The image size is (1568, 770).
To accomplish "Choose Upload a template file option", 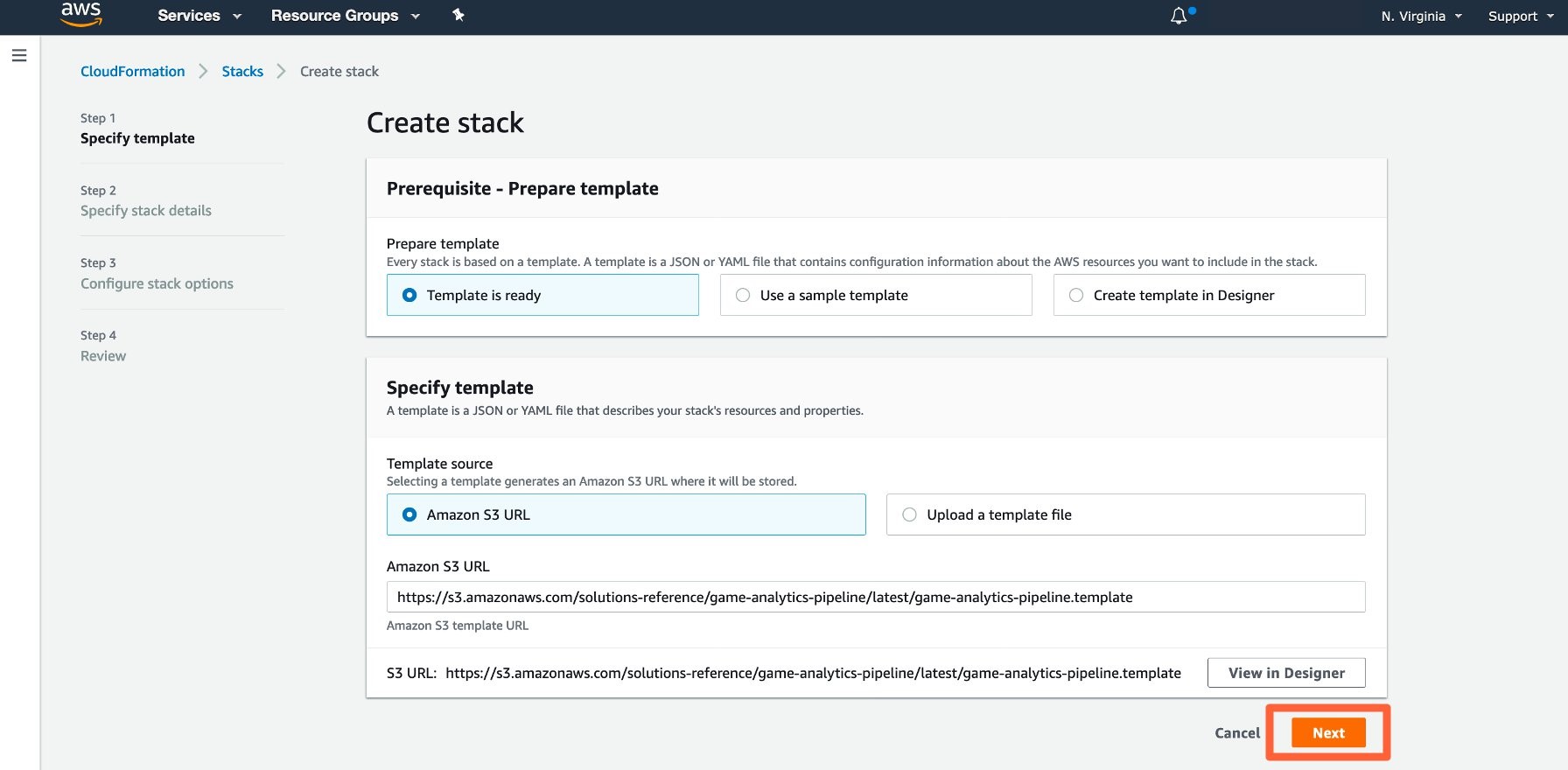I will (1126, 514).
